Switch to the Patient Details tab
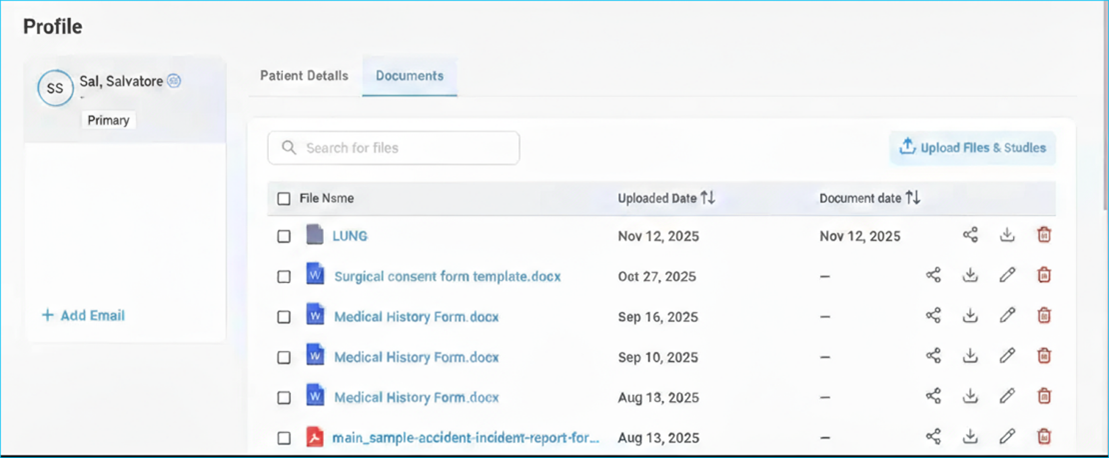 point(304,76)
